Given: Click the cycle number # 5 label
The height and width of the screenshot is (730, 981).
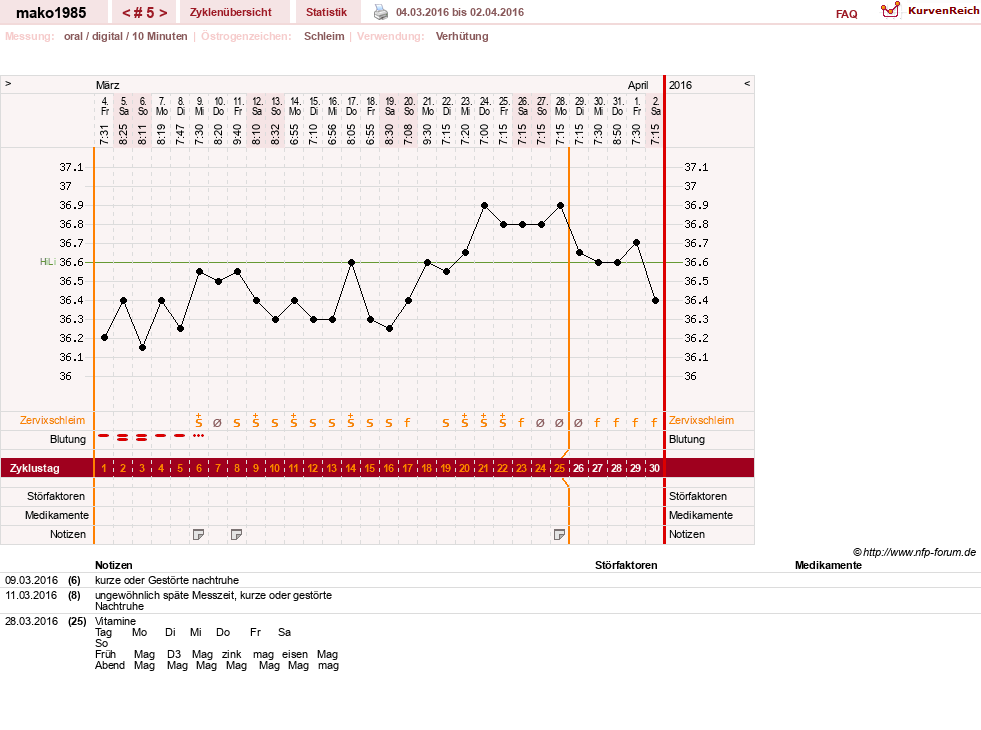Looking at the screenshot, I should pyautogui.click(x=145, y=13).
